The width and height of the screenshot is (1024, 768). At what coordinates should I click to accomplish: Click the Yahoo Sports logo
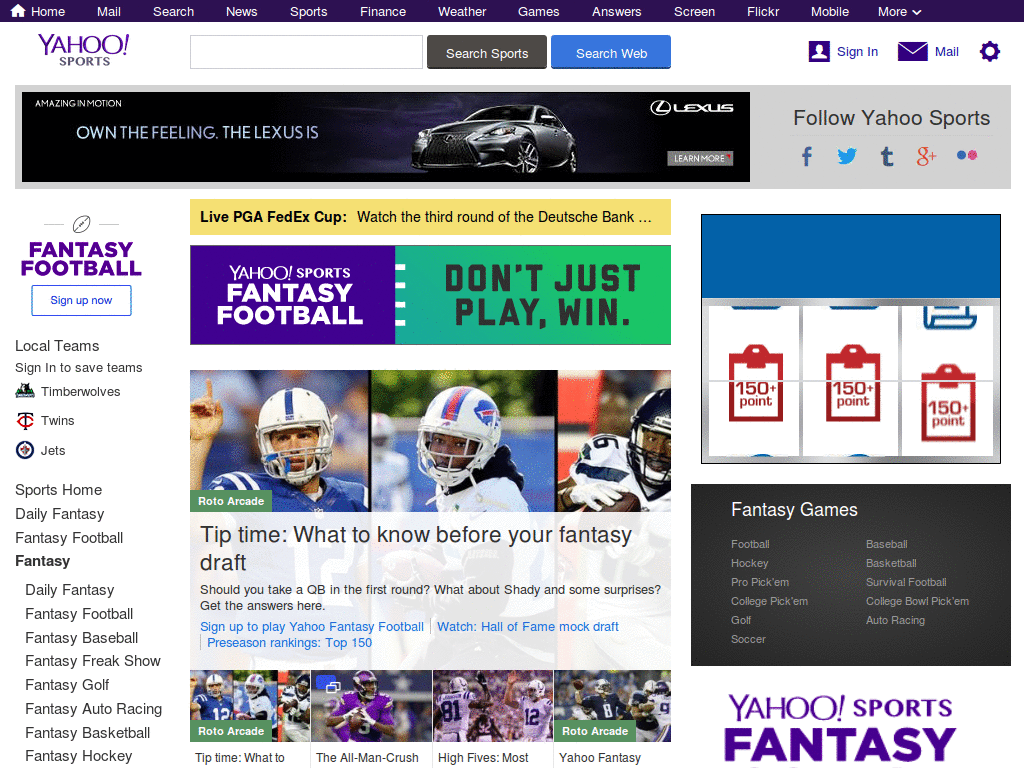point(84,50)
